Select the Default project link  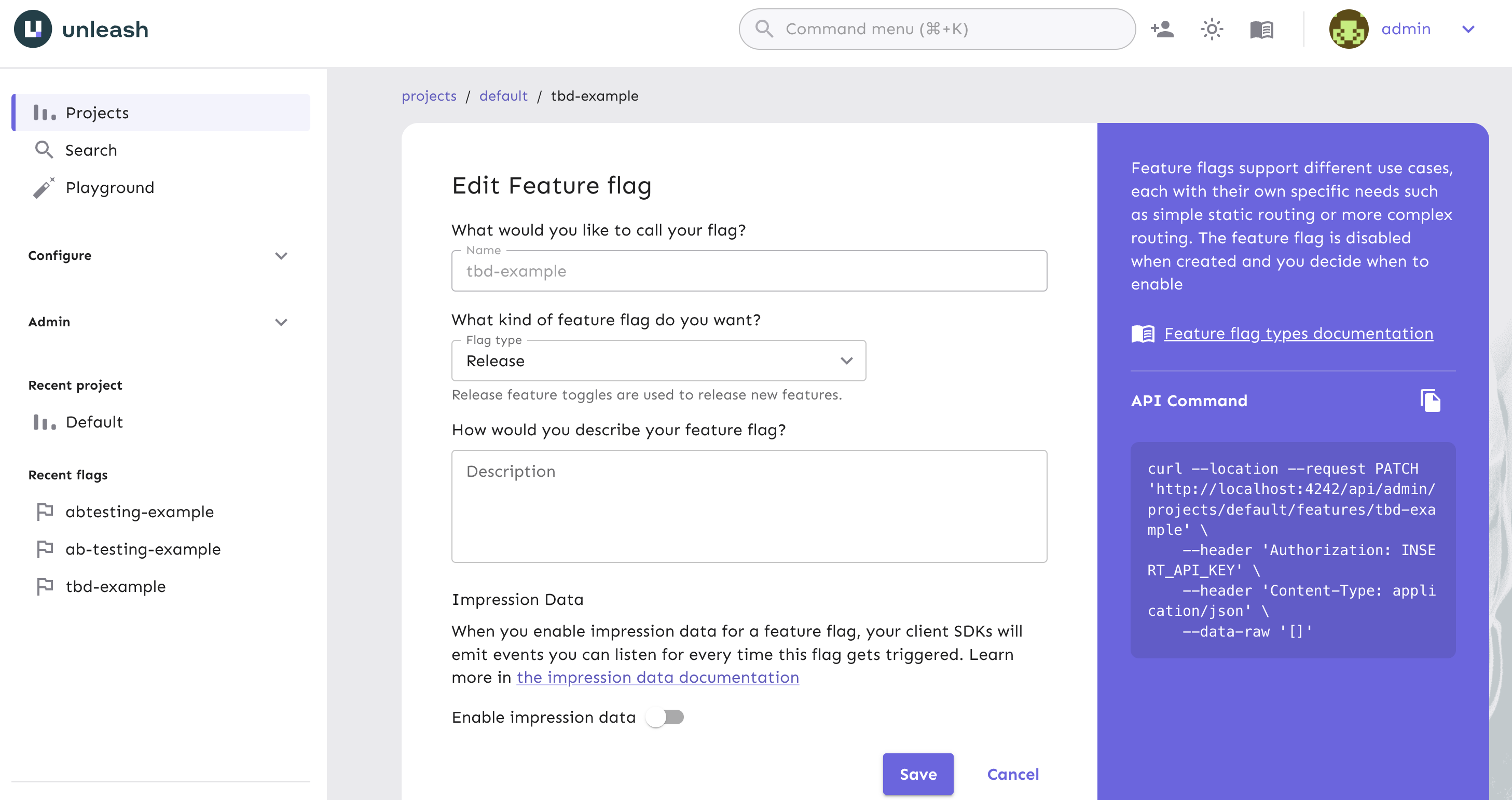coord(94,421)
